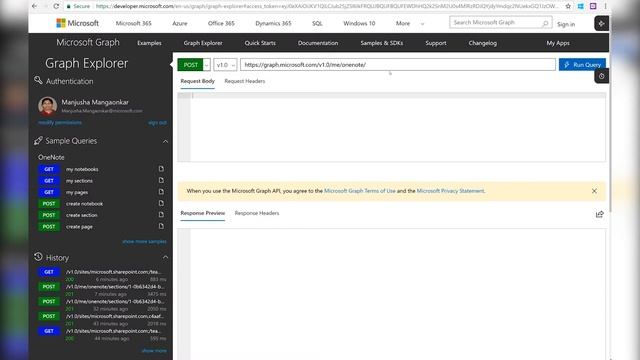Screen dimensions: 640x360
Task: Select the 'my notebooks' sample query
Action: 82,169
